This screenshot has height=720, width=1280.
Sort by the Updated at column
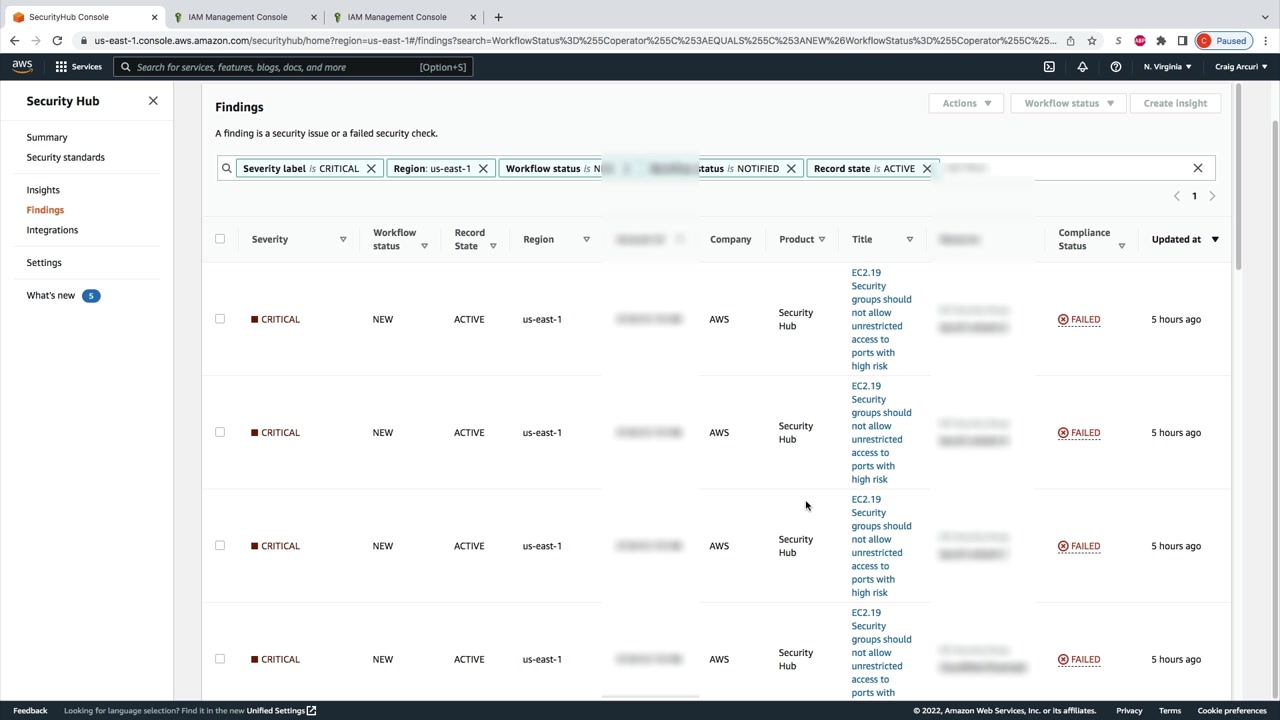point(1215,240)
